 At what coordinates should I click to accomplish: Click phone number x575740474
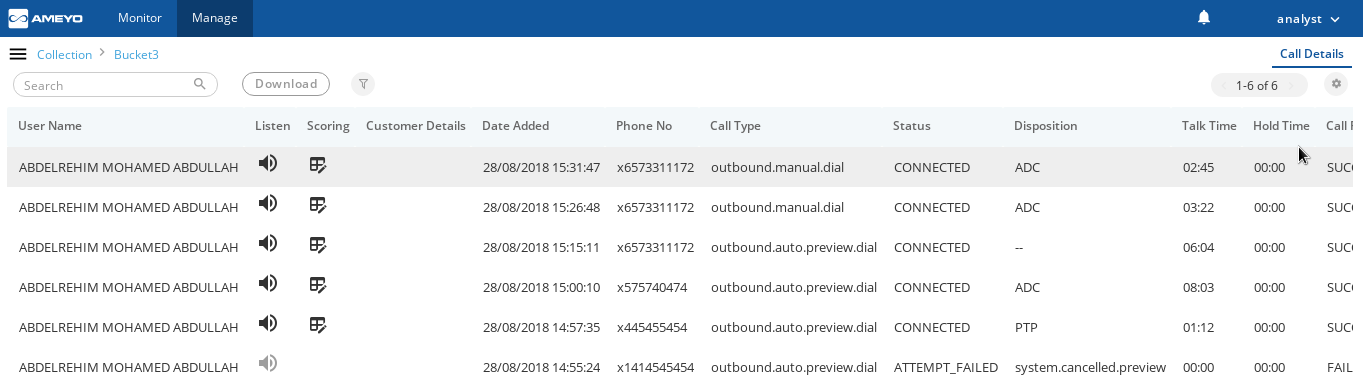[652, 287]
